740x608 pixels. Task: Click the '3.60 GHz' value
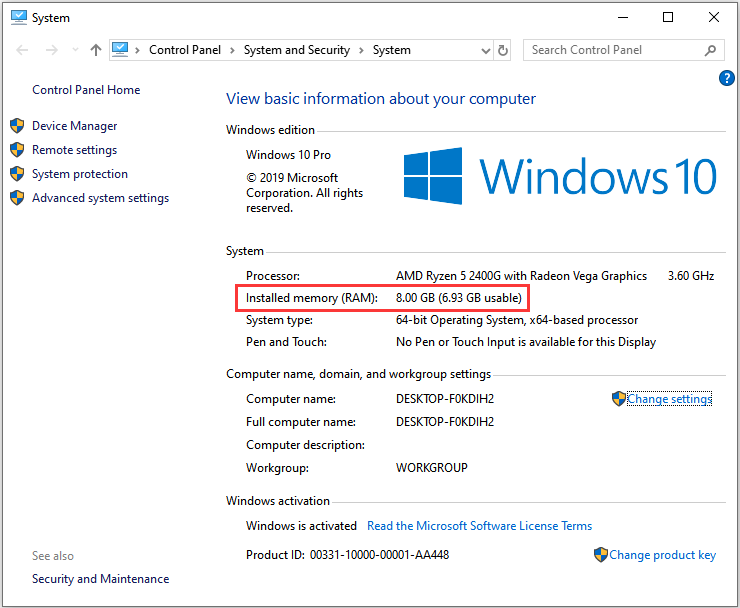point(691,276)
